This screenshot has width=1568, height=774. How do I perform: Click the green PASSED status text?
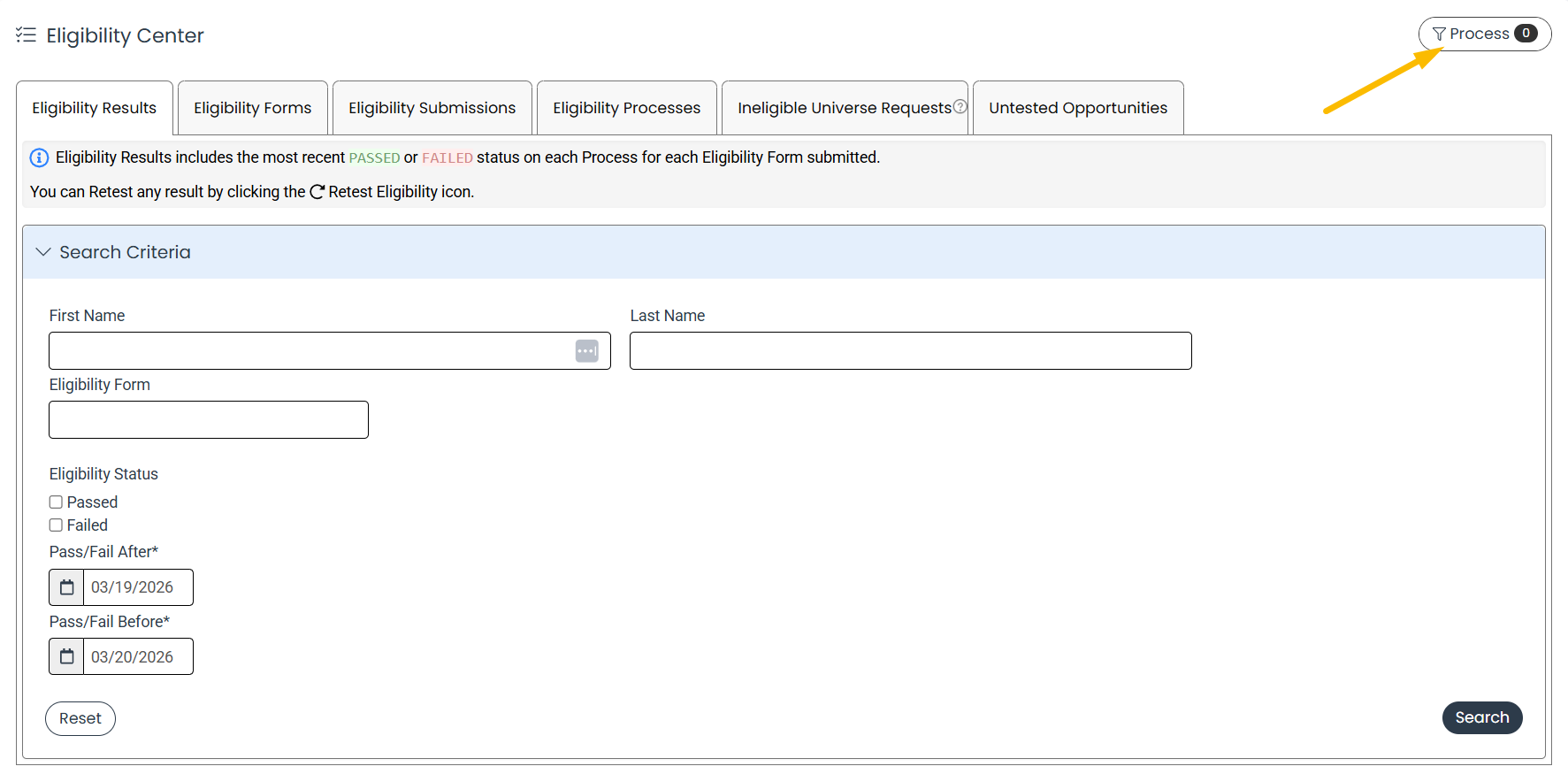[x=374, y=157]
